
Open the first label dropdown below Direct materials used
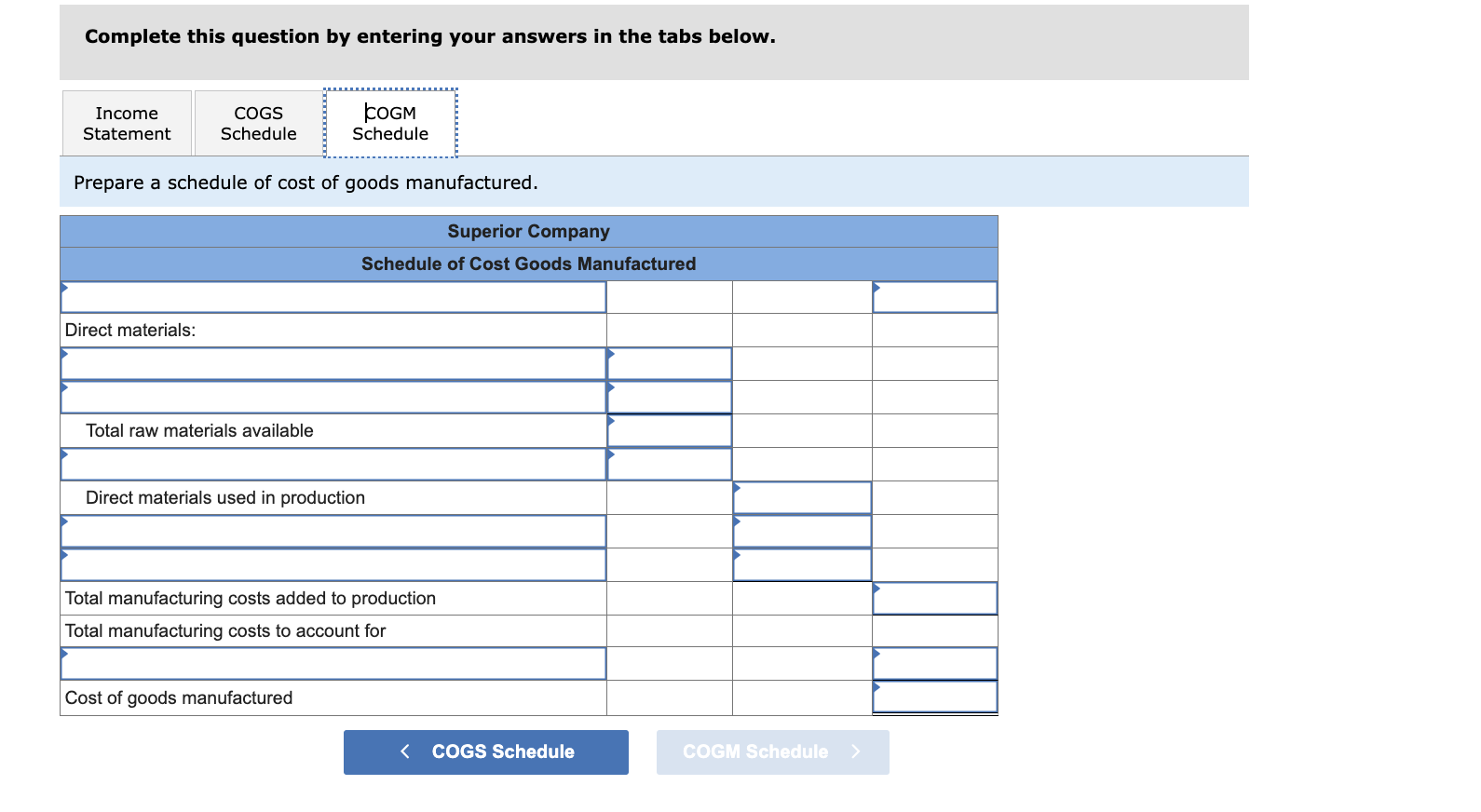333,531
